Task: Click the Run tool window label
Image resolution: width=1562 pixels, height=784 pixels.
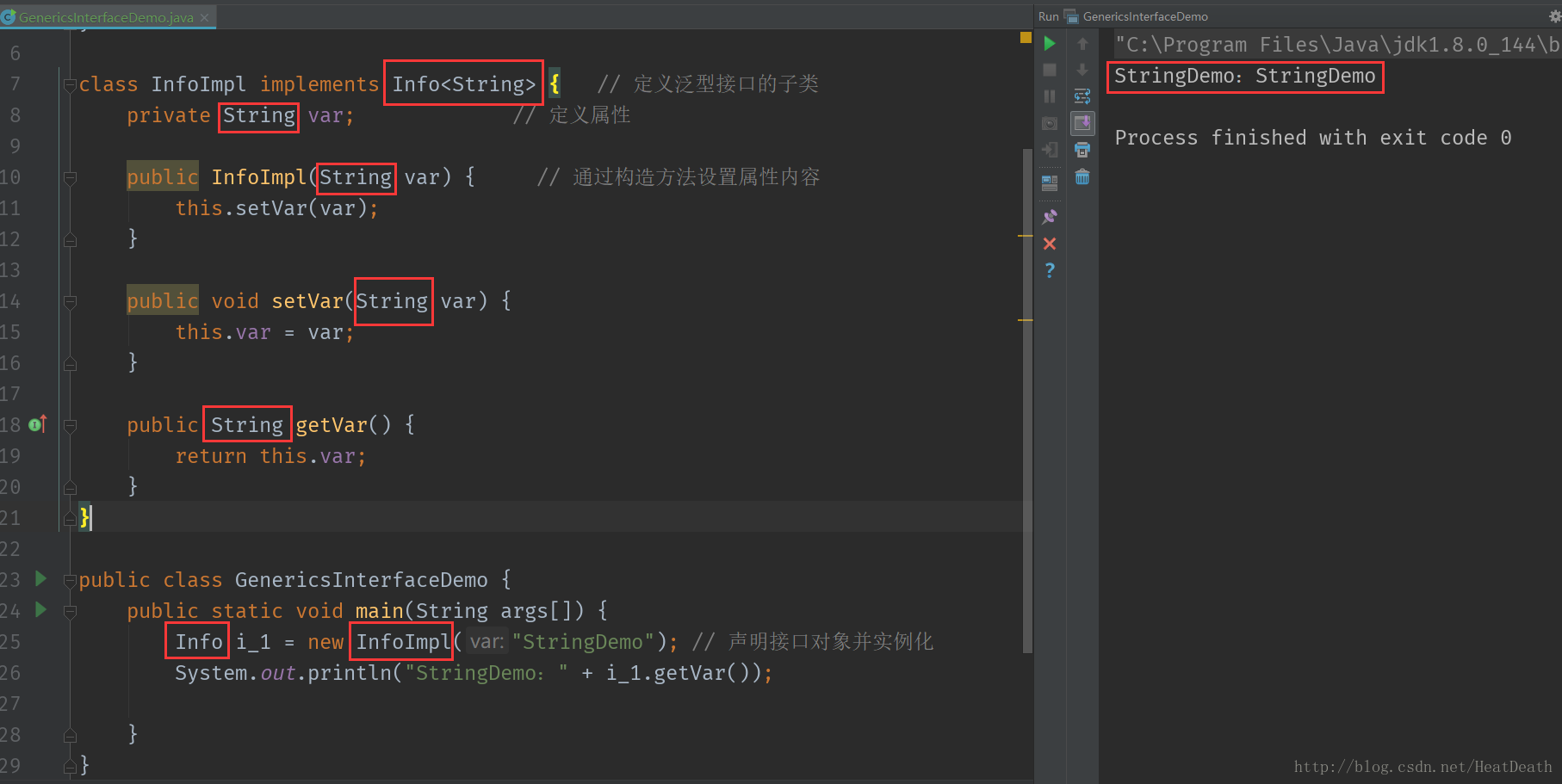Action: coord(1048,16)
